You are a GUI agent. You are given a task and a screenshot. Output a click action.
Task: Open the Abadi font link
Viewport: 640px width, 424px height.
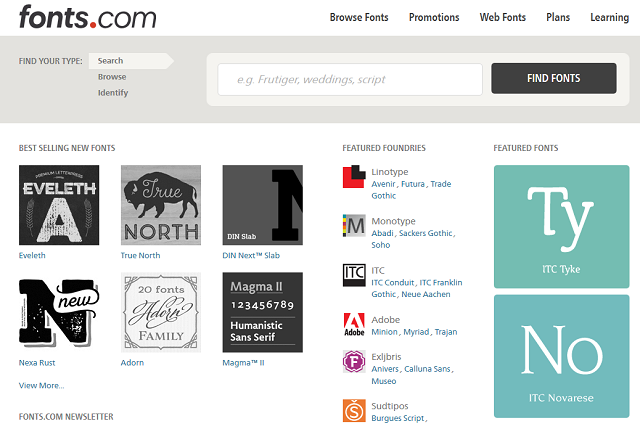[x=382, y=233]
